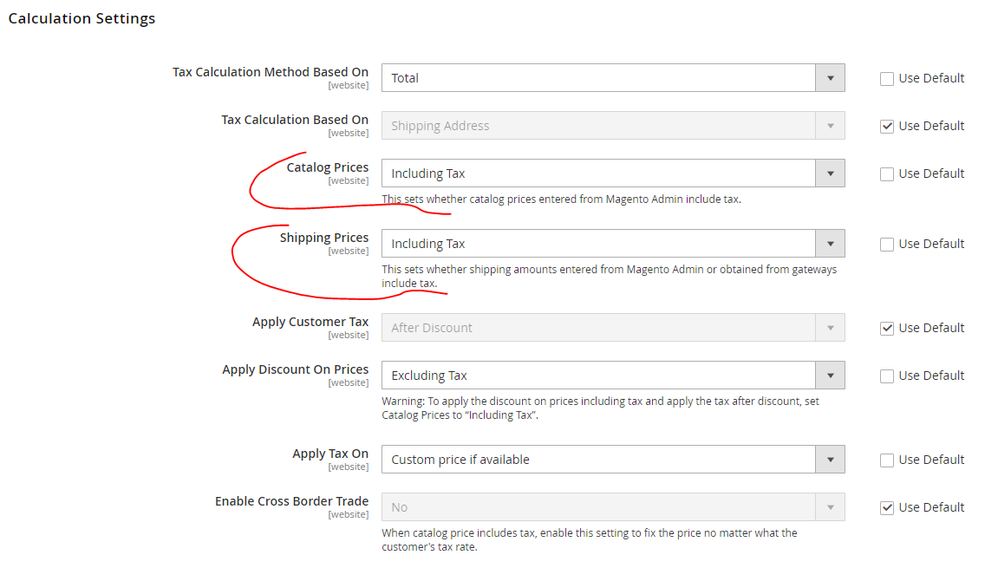
Task: Click the Calculation Settings section heading
Action: tap(82, 19)
